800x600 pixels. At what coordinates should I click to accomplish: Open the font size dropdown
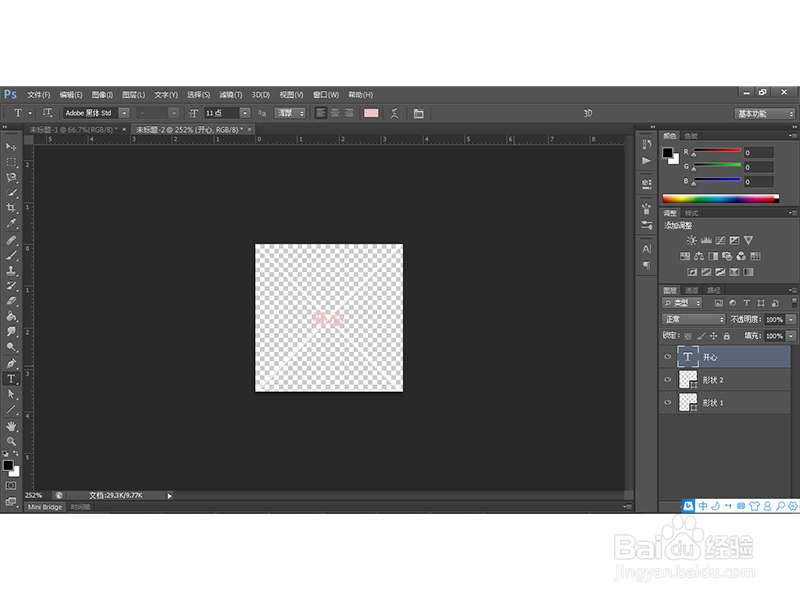coord(245,113)
